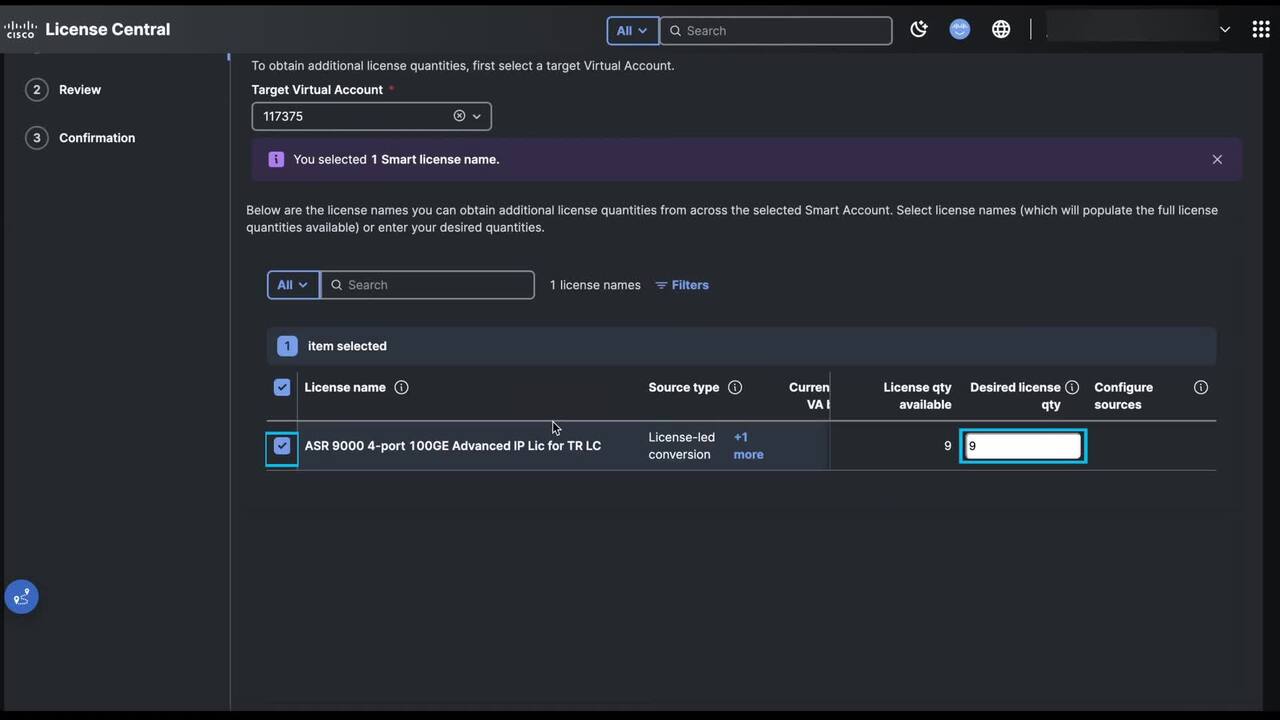Screen dimensions: 1280x720
Task: Focus the license names Search field
Action: pyautogui.click(x=427, y=285)
